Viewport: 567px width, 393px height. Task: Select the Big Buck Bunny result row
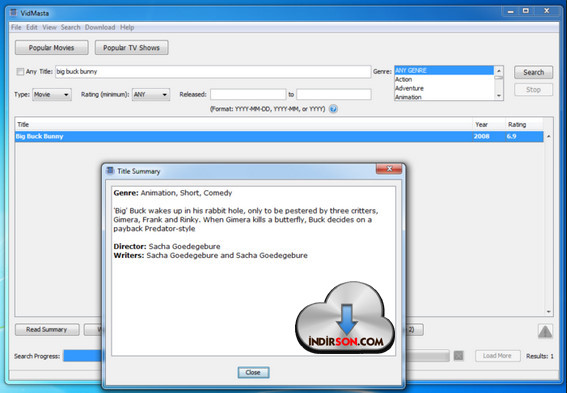[279, 136]
